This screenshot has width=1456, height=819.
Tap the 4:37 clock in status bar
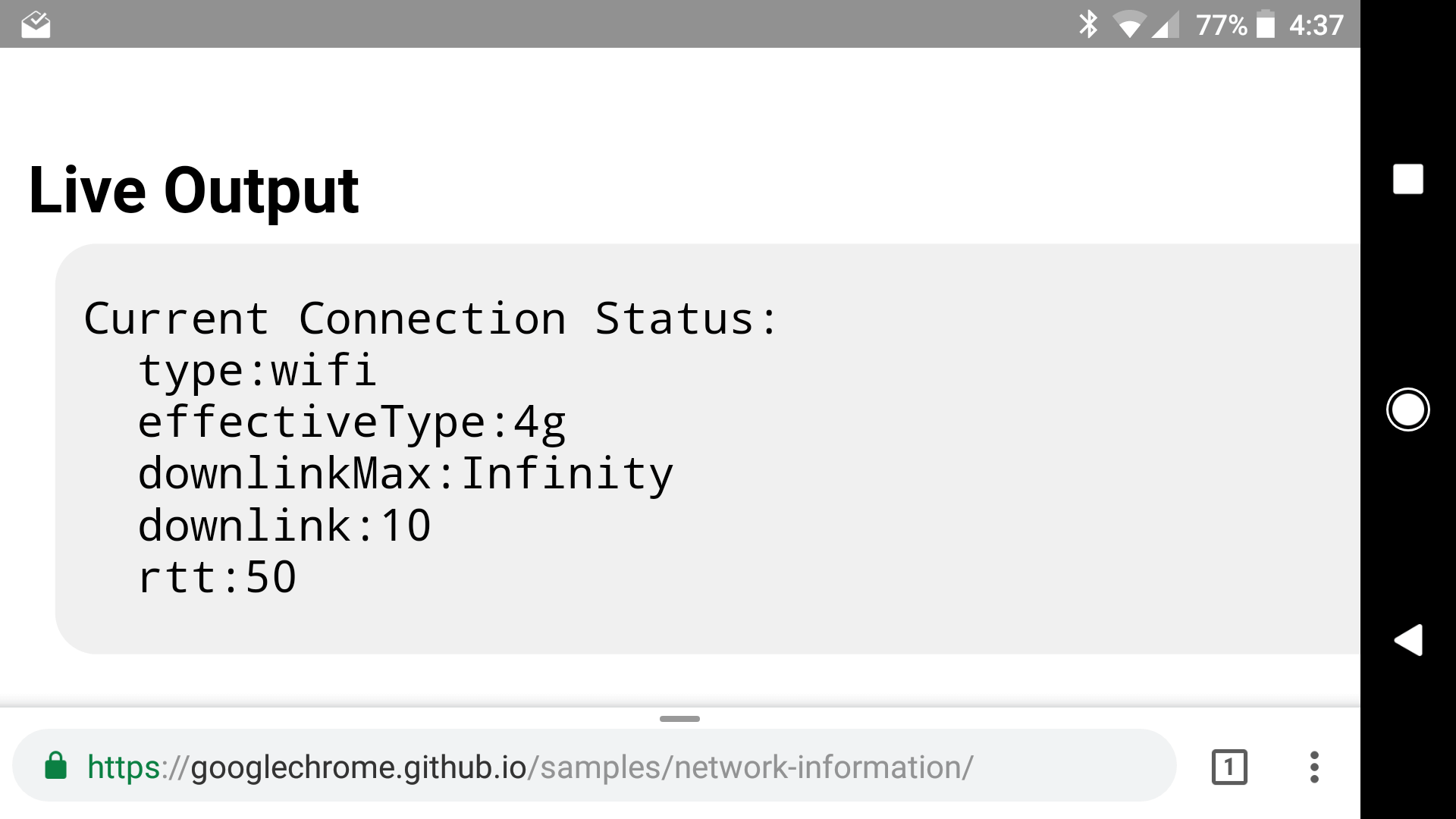coord(1316,25)
